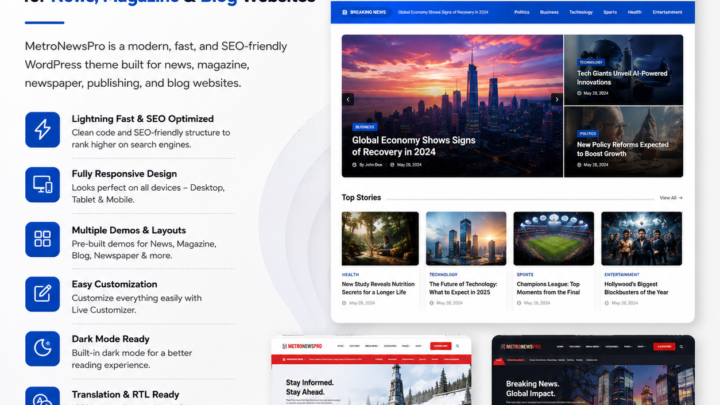Click the Dark Mode Ready moon icon
Screen dimensions: 720x405
pyautogui.click(x=42, y=349)
